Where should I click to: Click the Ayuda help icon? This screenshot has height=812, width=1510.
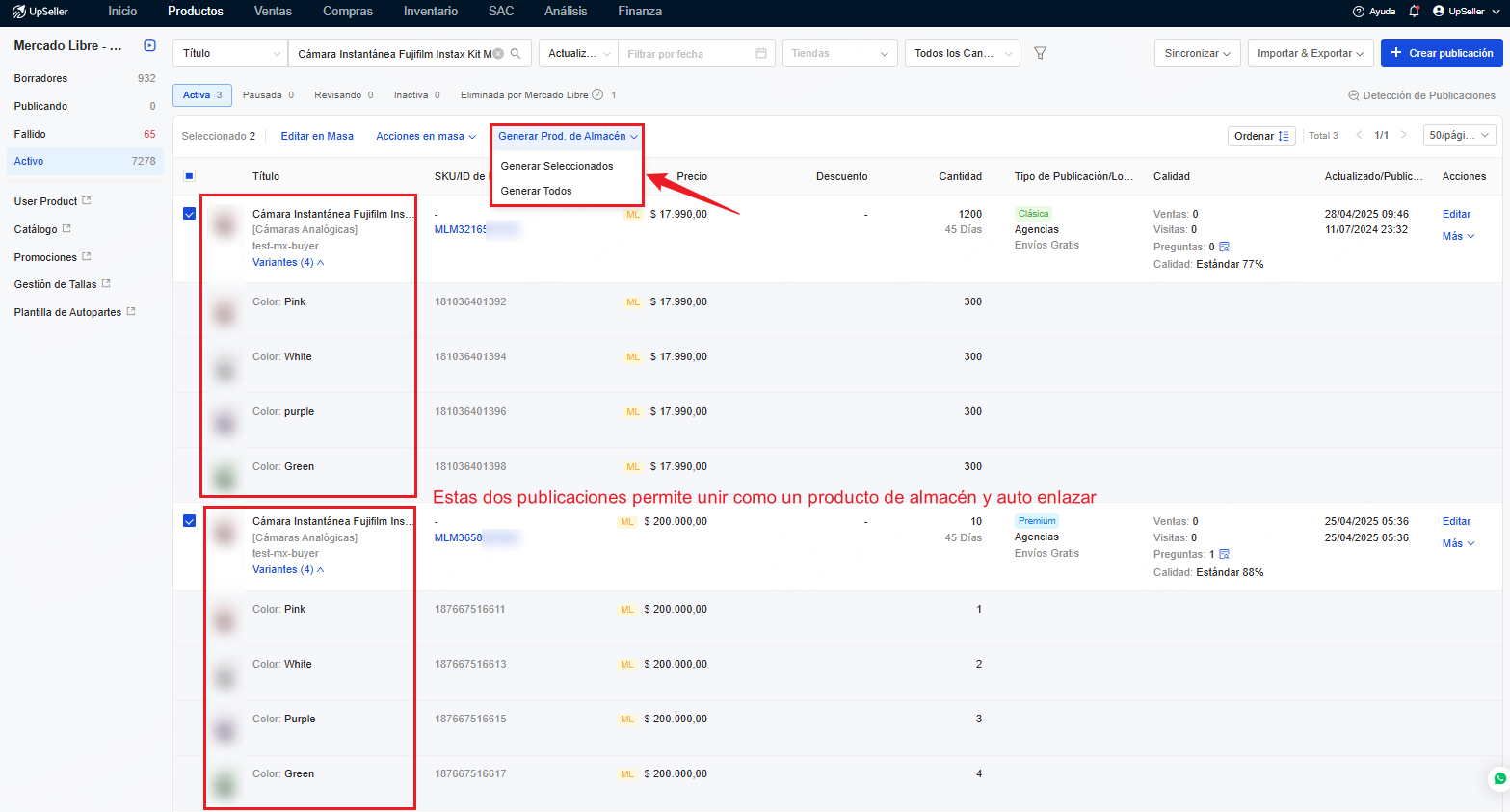click(x=1359, y=12)
